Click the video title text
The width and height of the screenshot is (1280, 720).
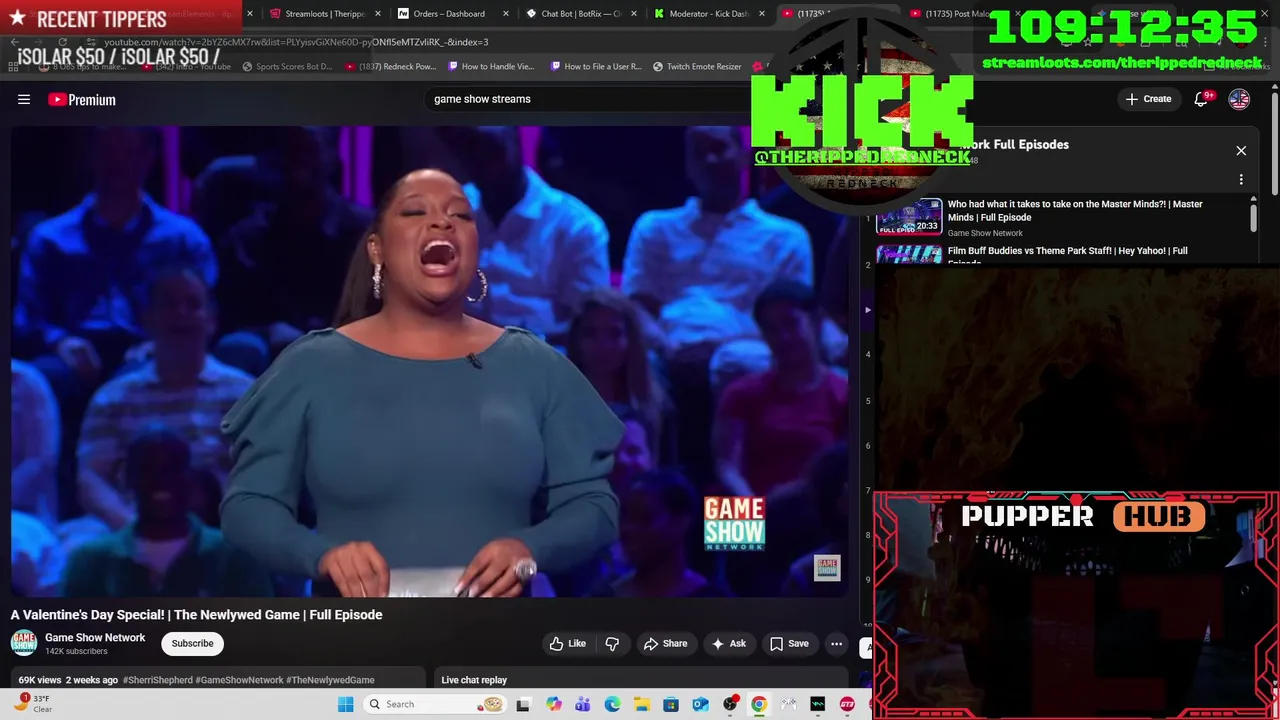click(x=197, y=615)
